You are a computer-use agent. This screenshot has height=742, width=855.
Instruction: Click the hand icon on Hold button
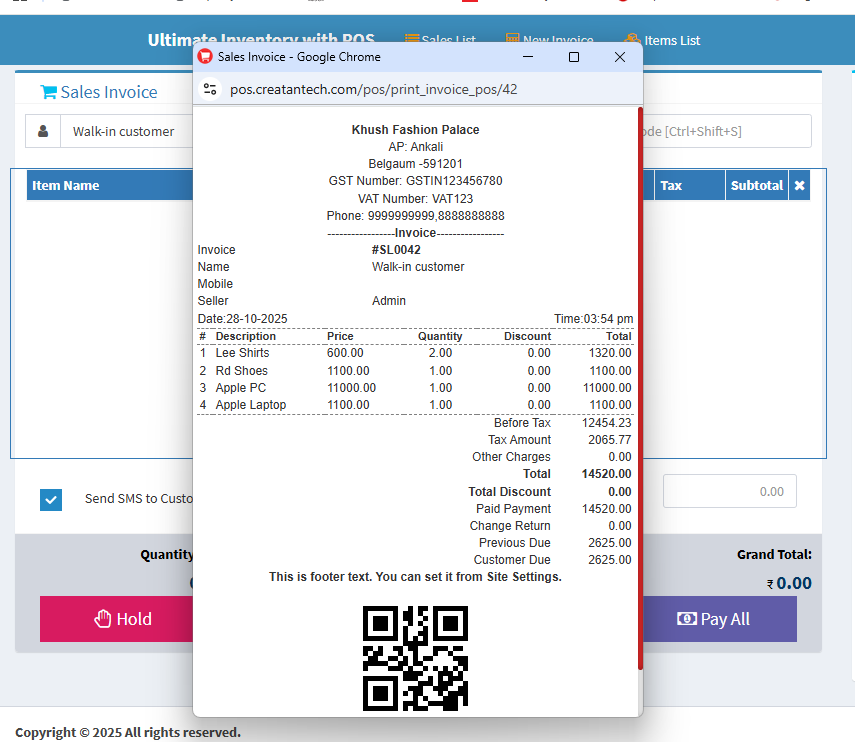tap(103, 619)
